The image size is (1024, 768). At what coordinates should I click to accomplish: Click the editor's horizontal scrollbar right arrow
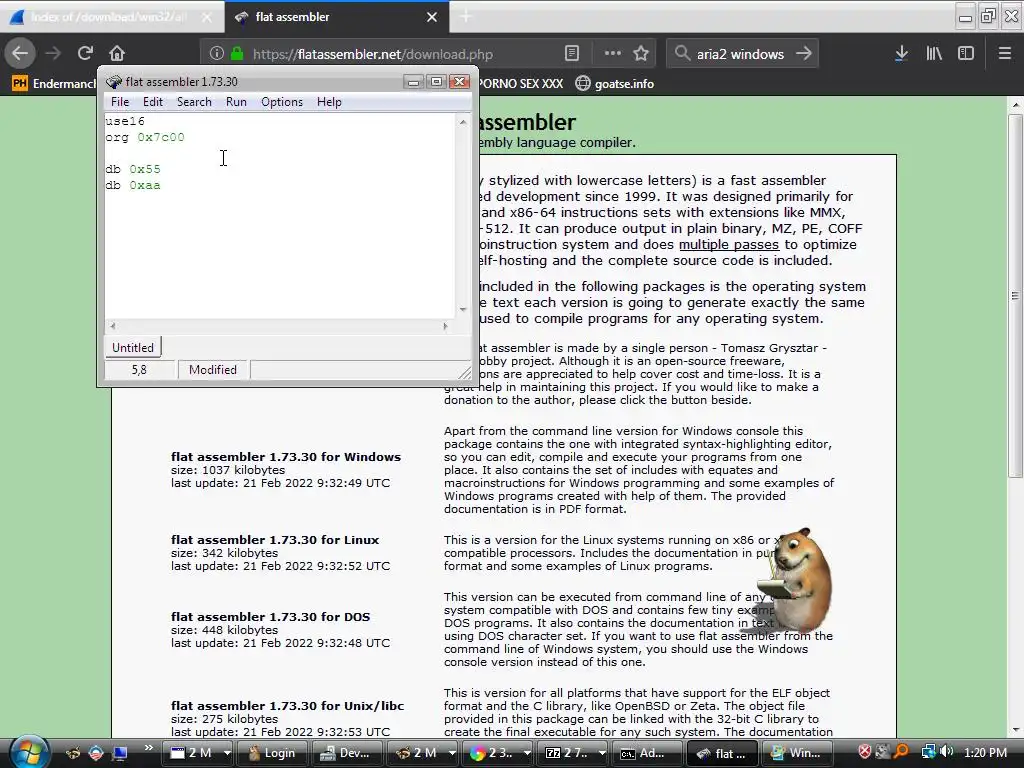click(445, 326)
